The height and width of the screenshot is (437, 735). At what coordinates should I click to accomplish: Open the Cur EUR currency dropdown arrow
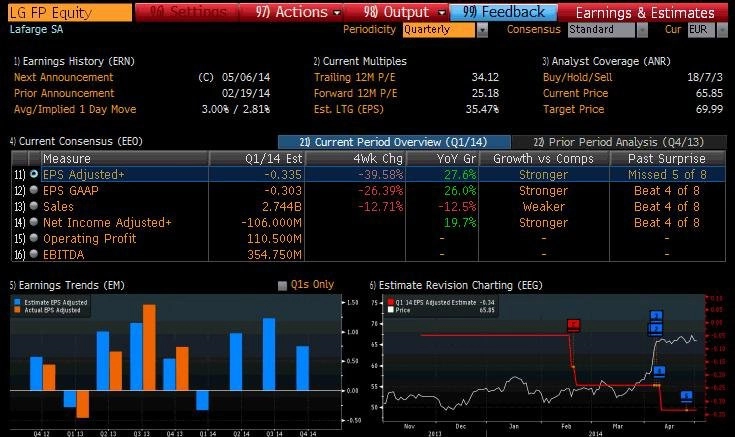tap(722, 30)
